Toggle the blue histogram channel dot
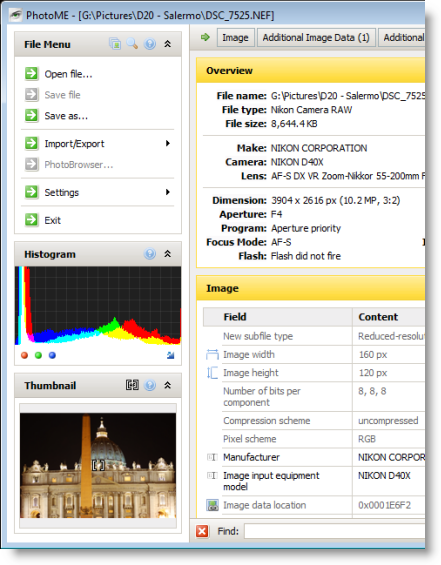 (x=52, y=356)
